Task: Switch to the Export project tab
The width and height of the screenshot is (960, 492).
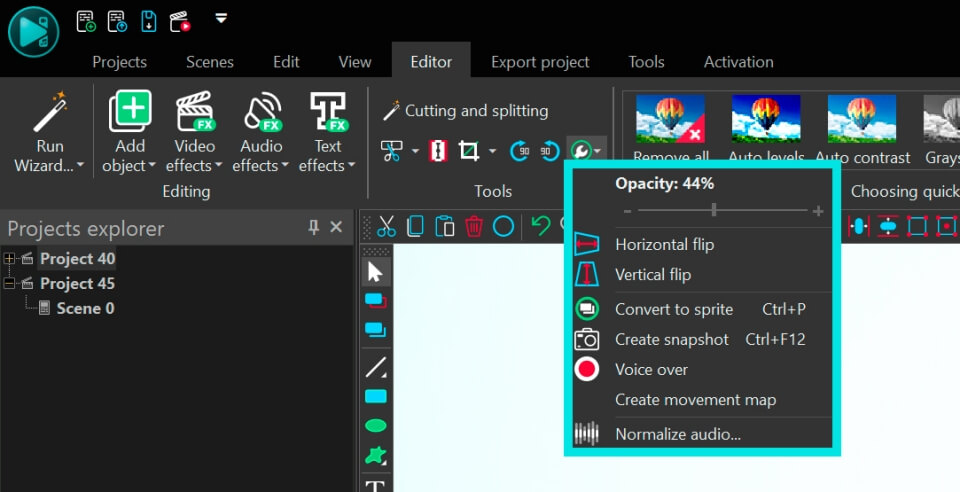Action: 540,62
